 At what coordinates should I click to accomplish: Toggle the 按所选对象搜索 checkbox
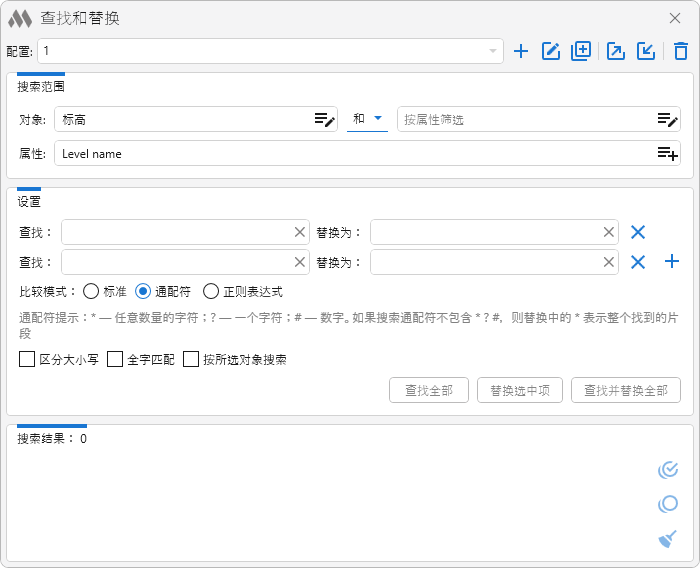pyautogui.click(x=191, y=359)
